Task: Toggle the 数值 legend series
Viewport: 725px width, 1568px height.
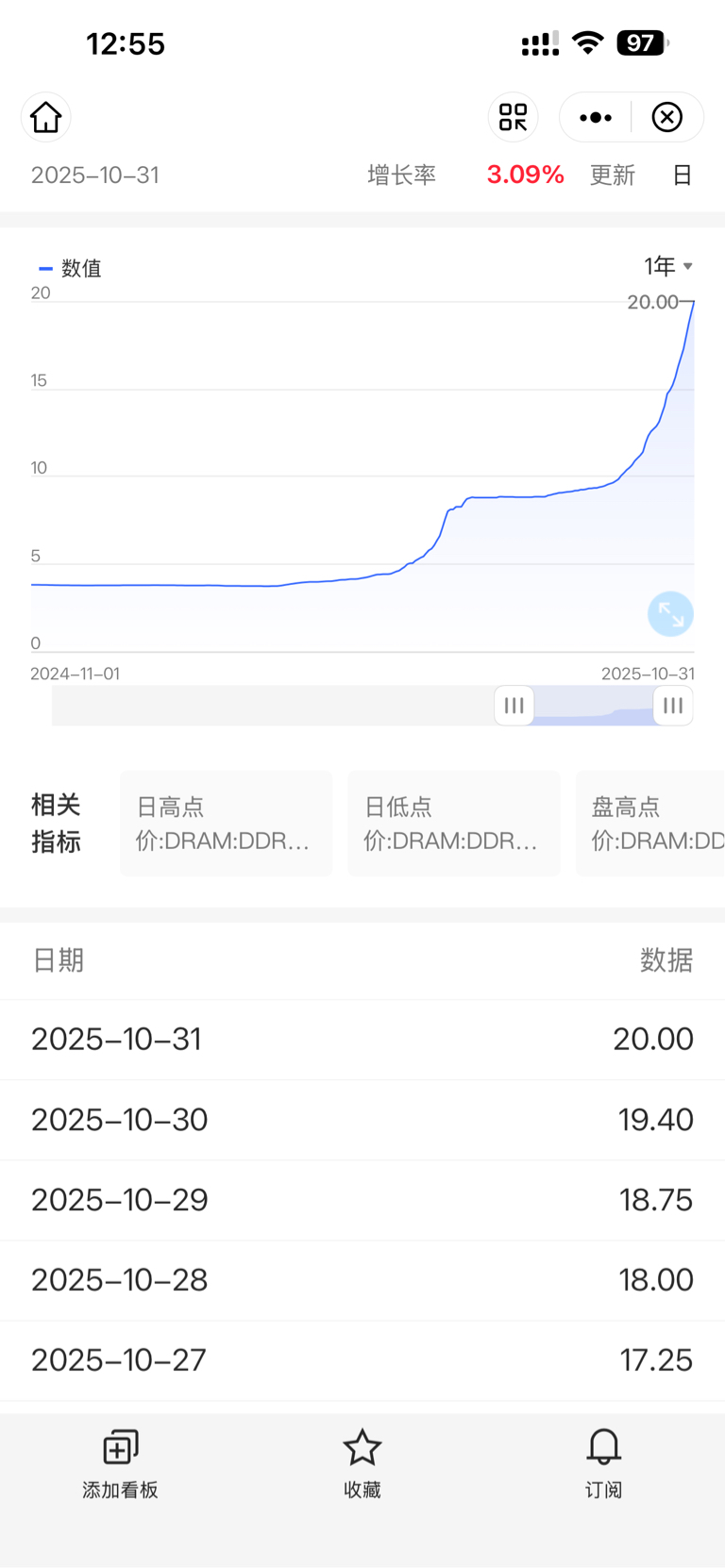Action: pyautogui.click(x=70, y=268)
